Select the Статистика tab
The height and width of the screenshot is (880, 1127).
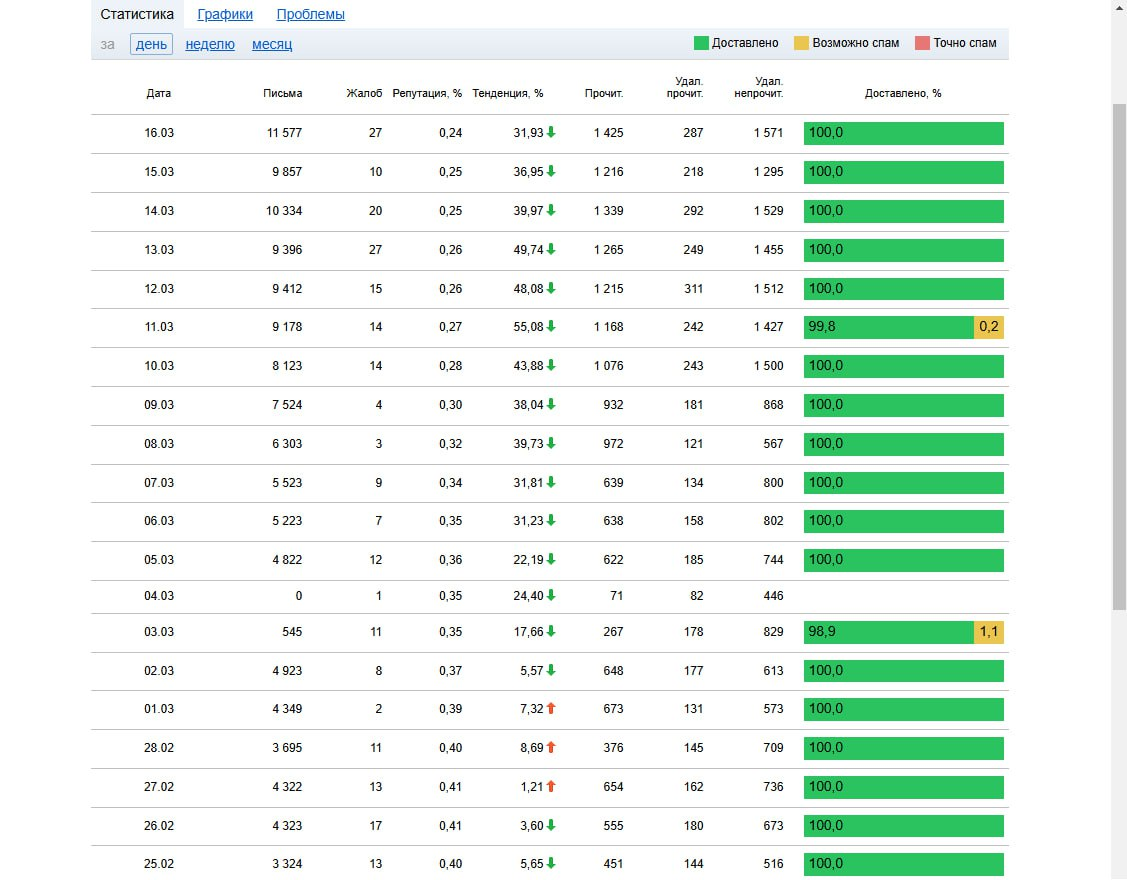137,14
